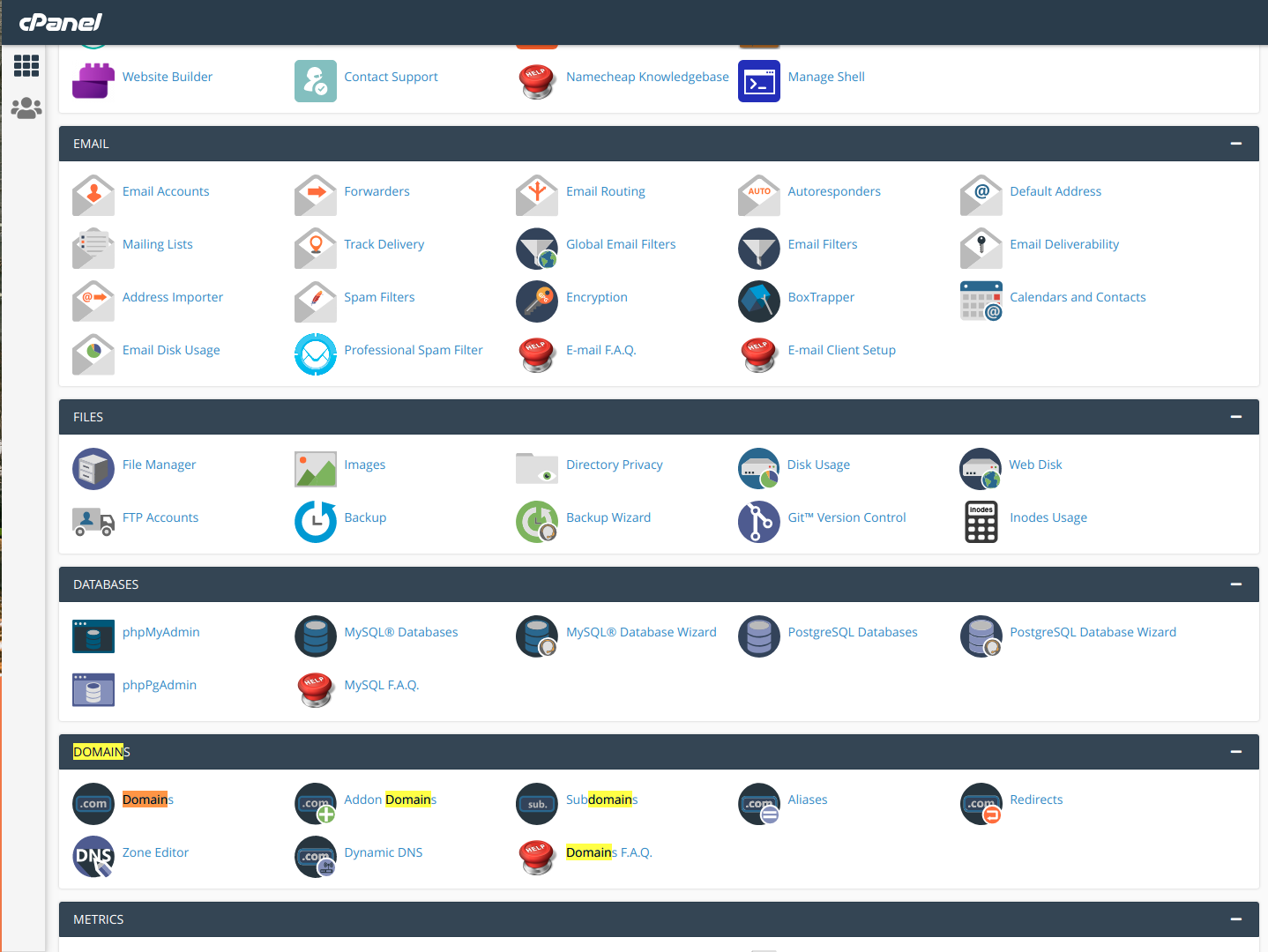The width and height of the screenshot is (1268, 952).
Task: Open the Website Builder icon
Action: [x=93, y=81]
